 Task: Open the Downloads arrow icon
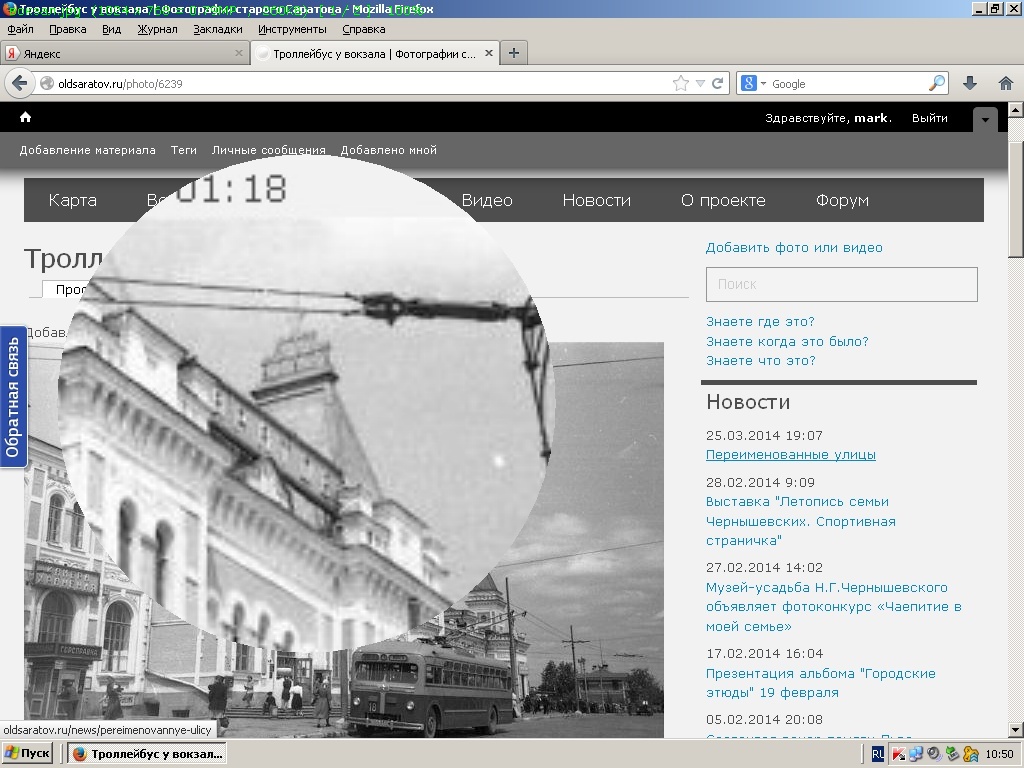[970, 83]
